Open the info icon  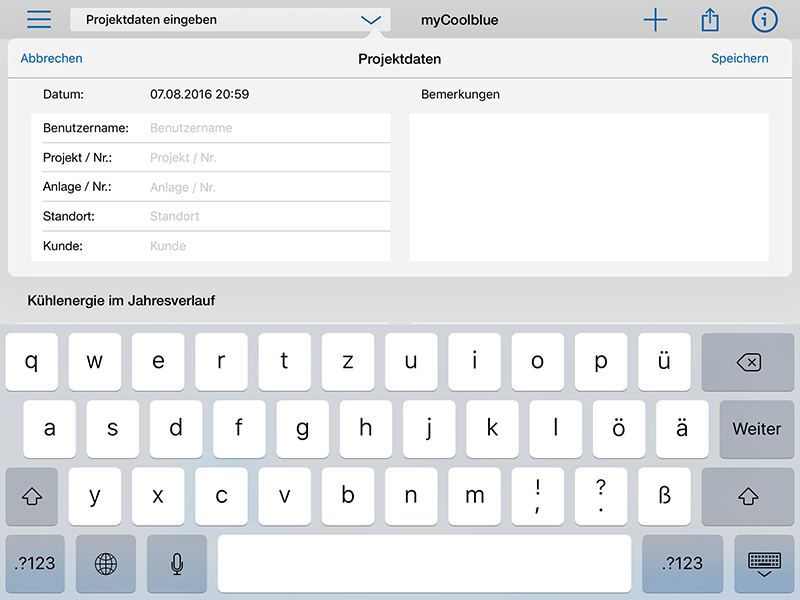(x=764, y=20)
